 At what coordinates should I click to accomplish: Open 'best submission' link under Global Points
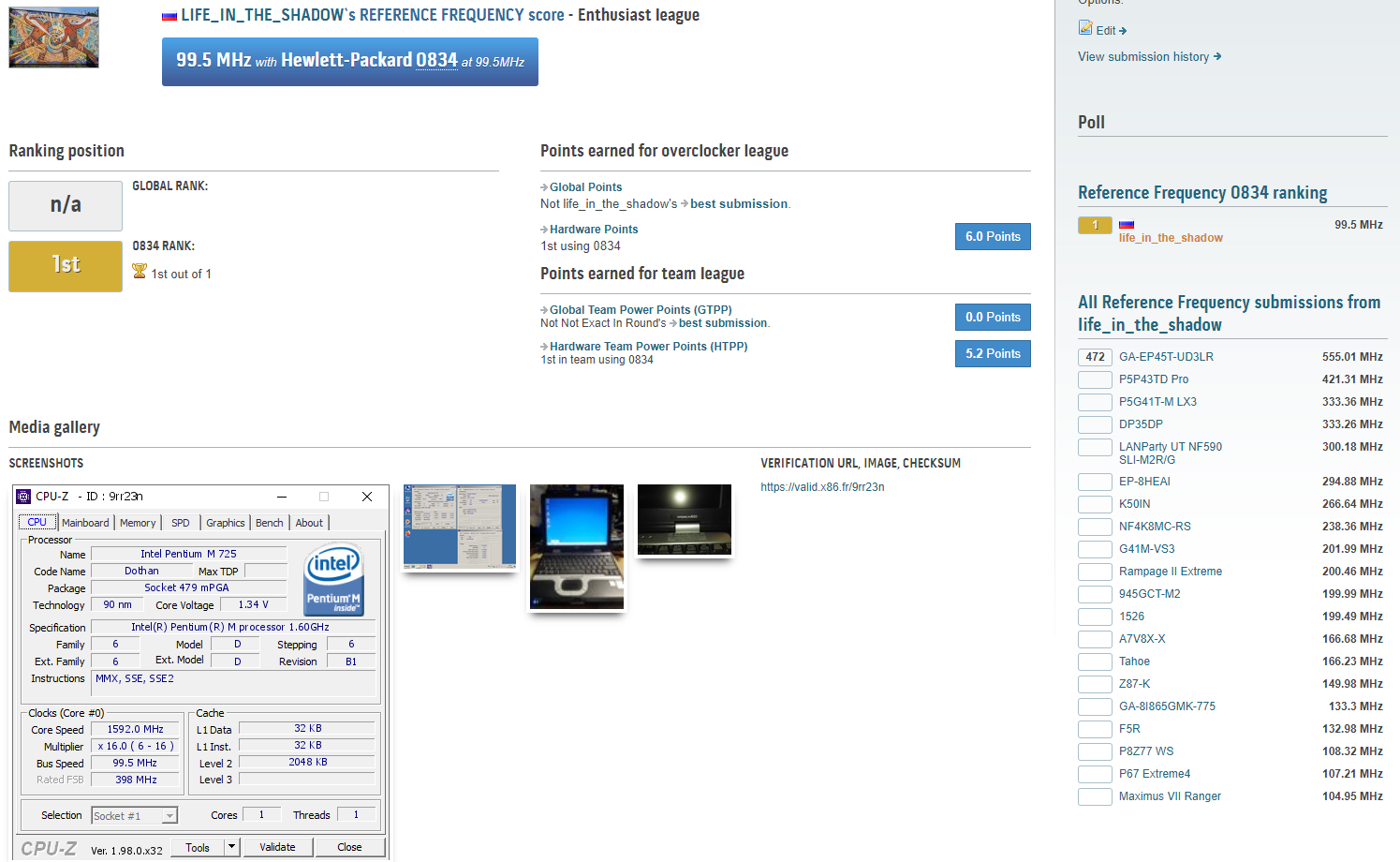[739, 204]
